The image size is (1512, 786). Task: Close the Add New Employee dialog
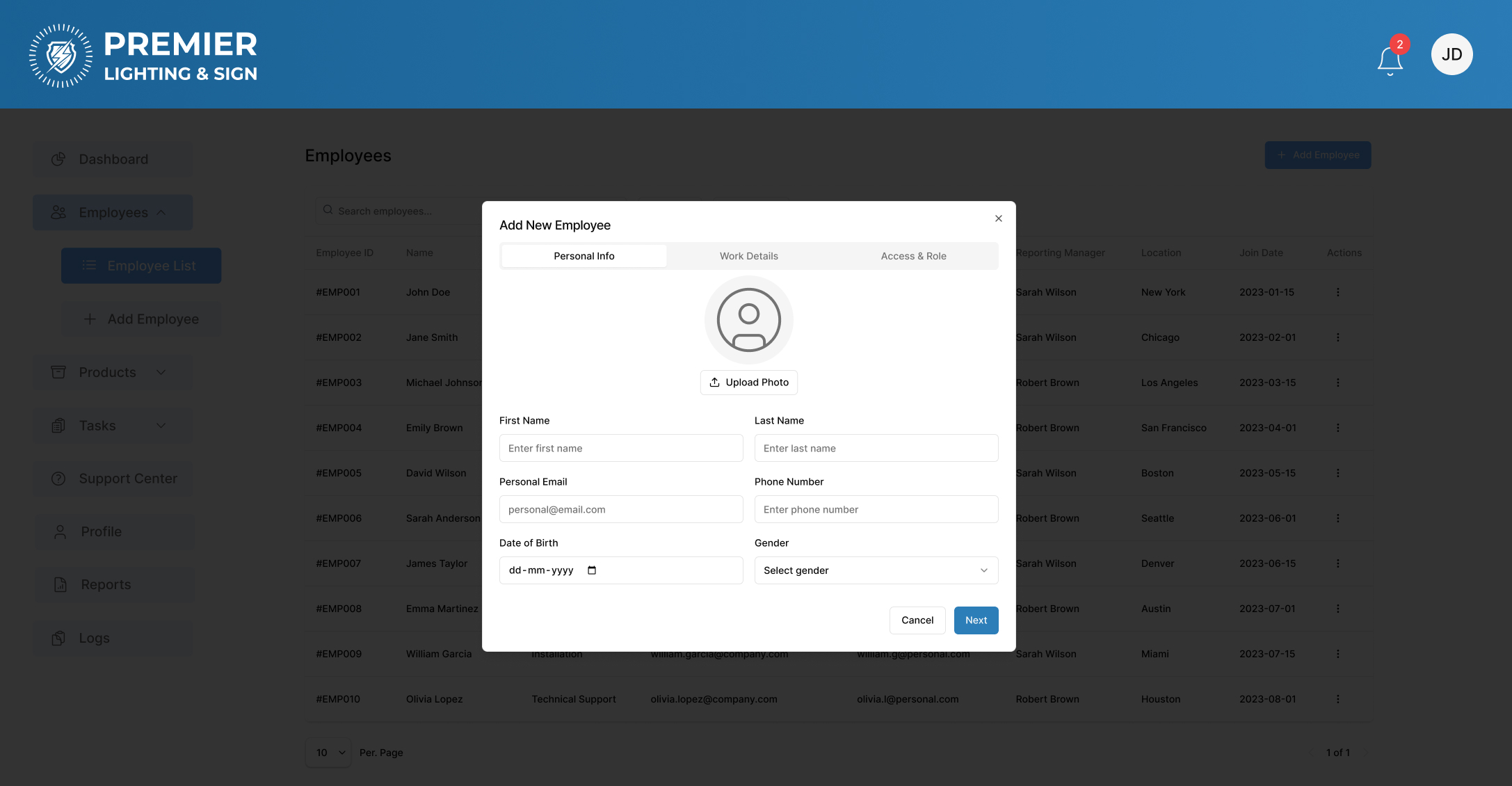coord(998,218)
